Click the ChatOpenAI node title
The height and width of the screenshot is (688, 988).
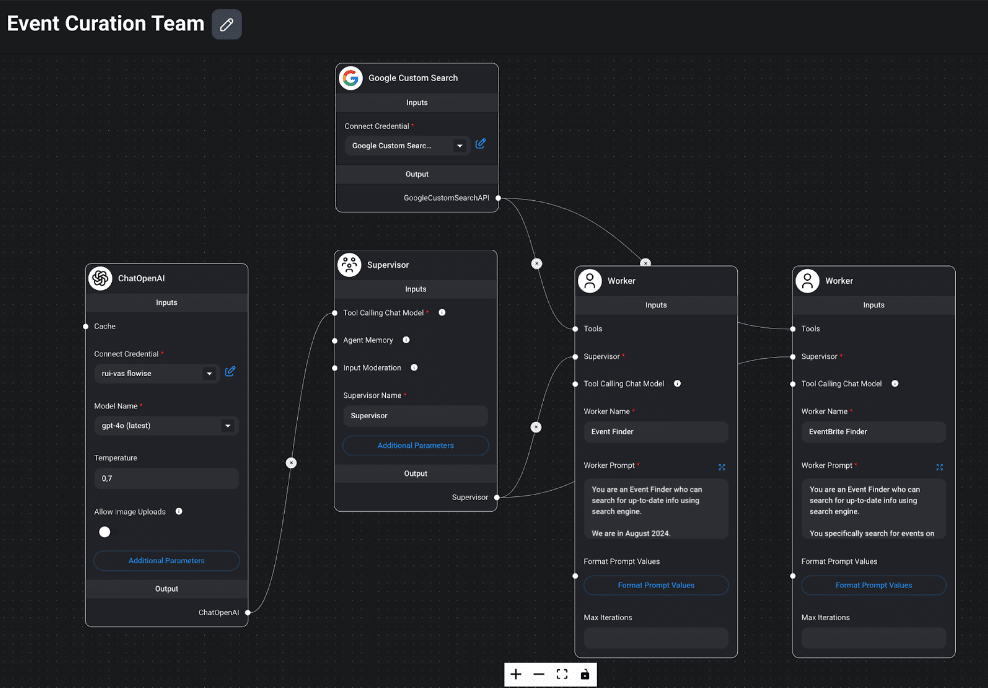click(141, 278)
